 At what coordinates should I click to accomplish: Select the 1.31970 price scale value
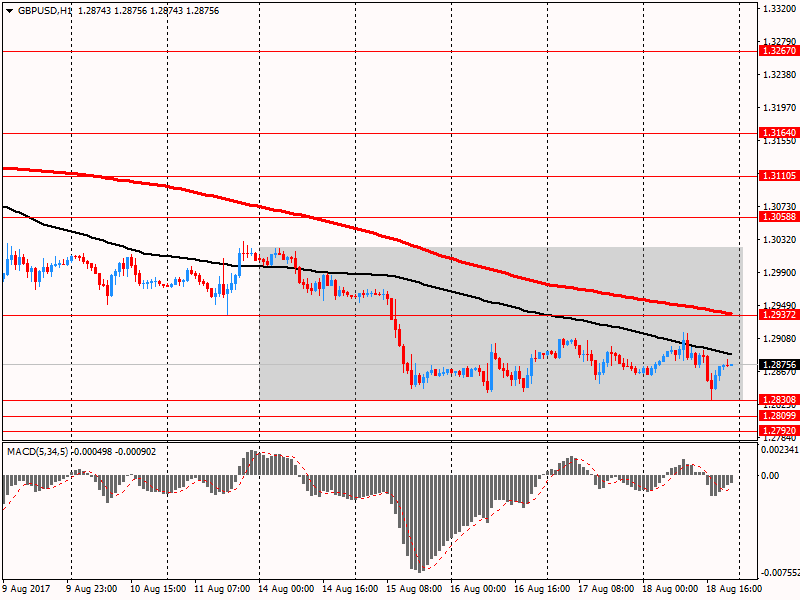coord(780,108)
